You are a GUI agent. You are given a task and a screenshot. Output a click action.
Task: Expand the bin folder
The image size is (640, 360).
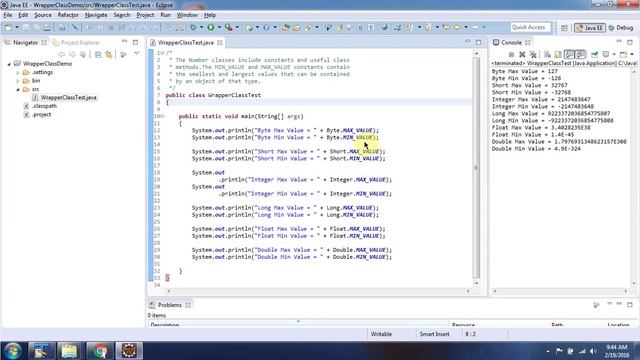pos(18,81)
